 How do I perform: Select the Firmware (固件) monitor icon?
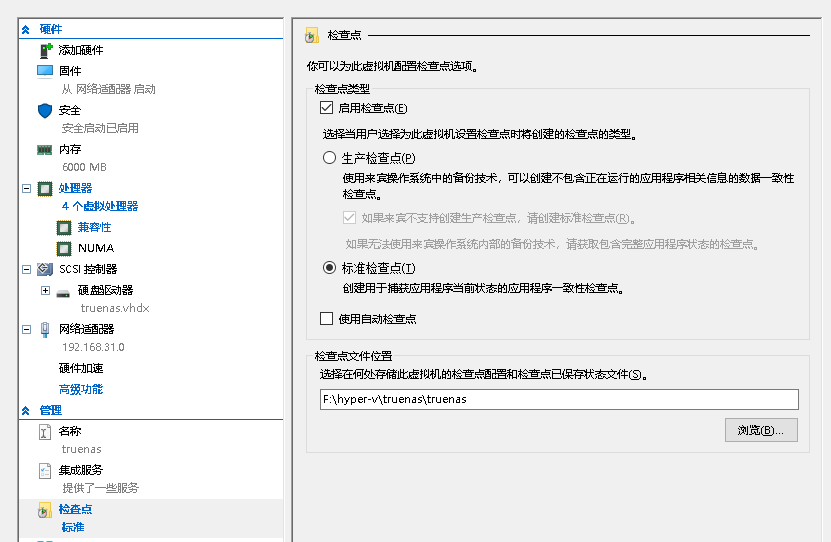click(45, 71)
